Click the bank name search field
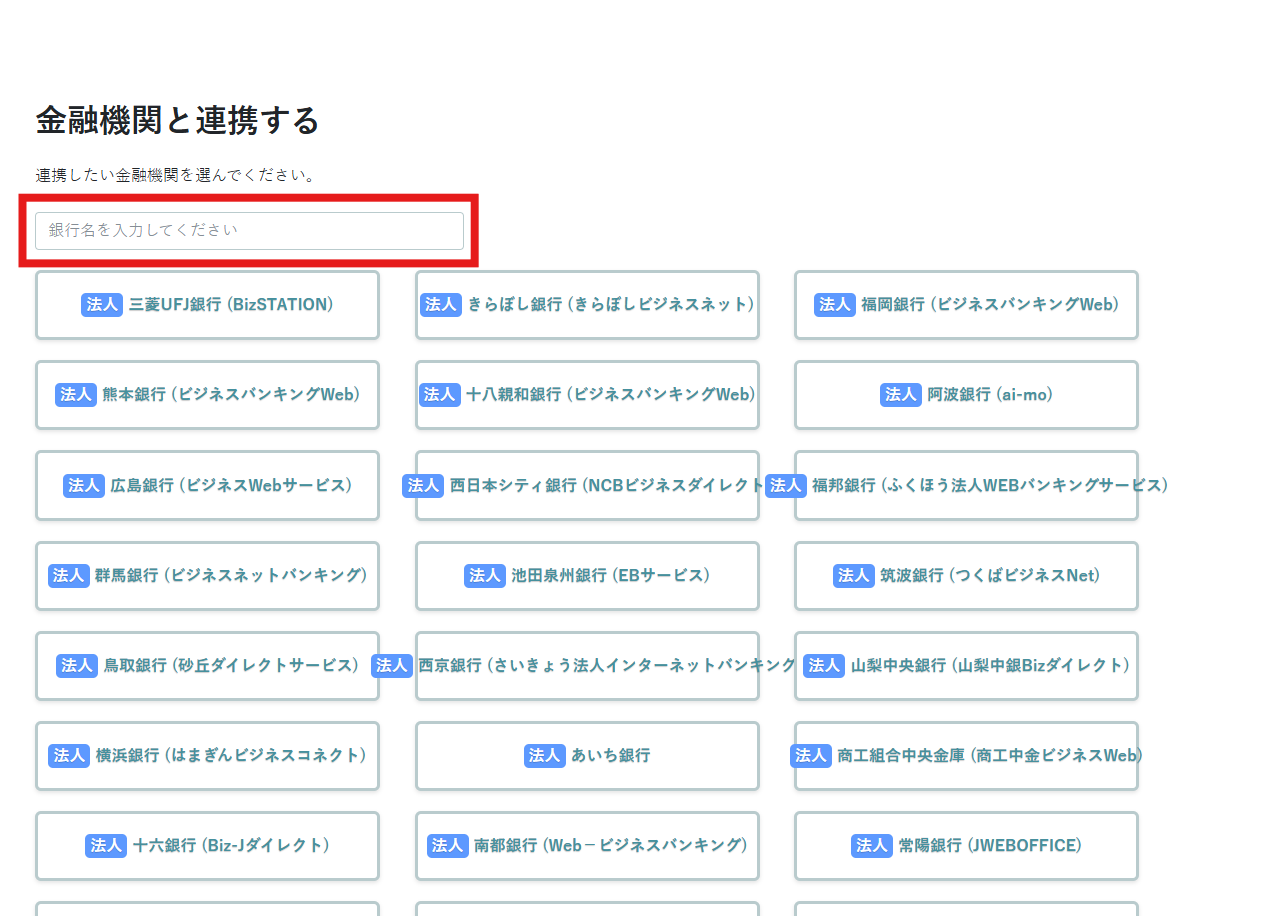Viewport: 1286px width, 916px height. [249, 230]
